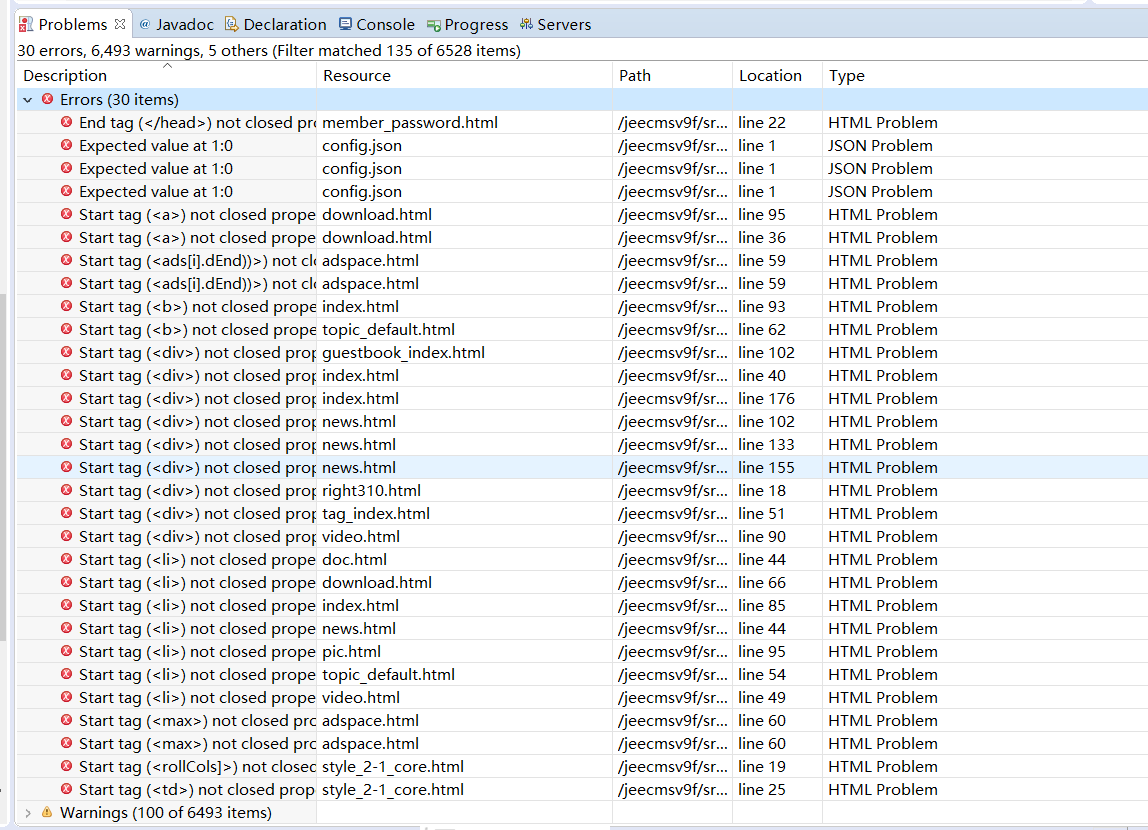Sort by the Location column header
The height and width of the screenshot is (830, 1148).
[770, 76]
